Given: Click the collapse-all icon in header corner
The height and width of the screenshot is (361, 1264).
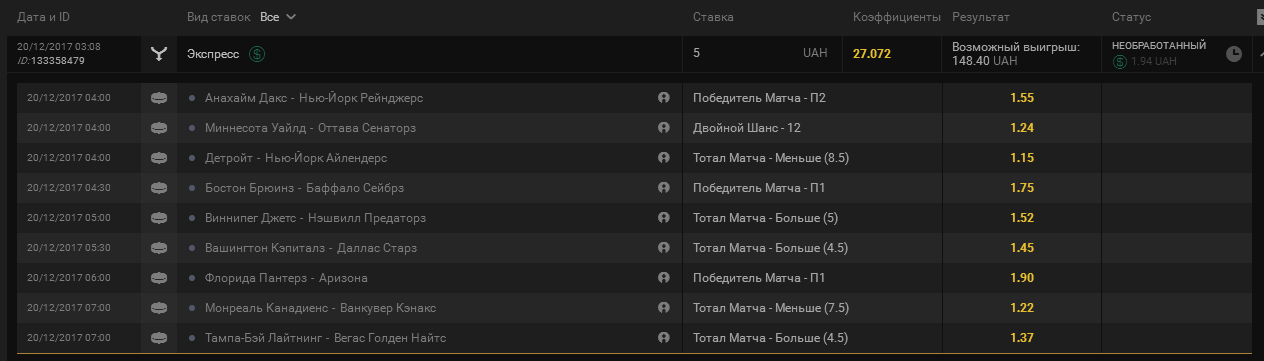Looking at the screenshot, I should click(x=1259, y=17).
